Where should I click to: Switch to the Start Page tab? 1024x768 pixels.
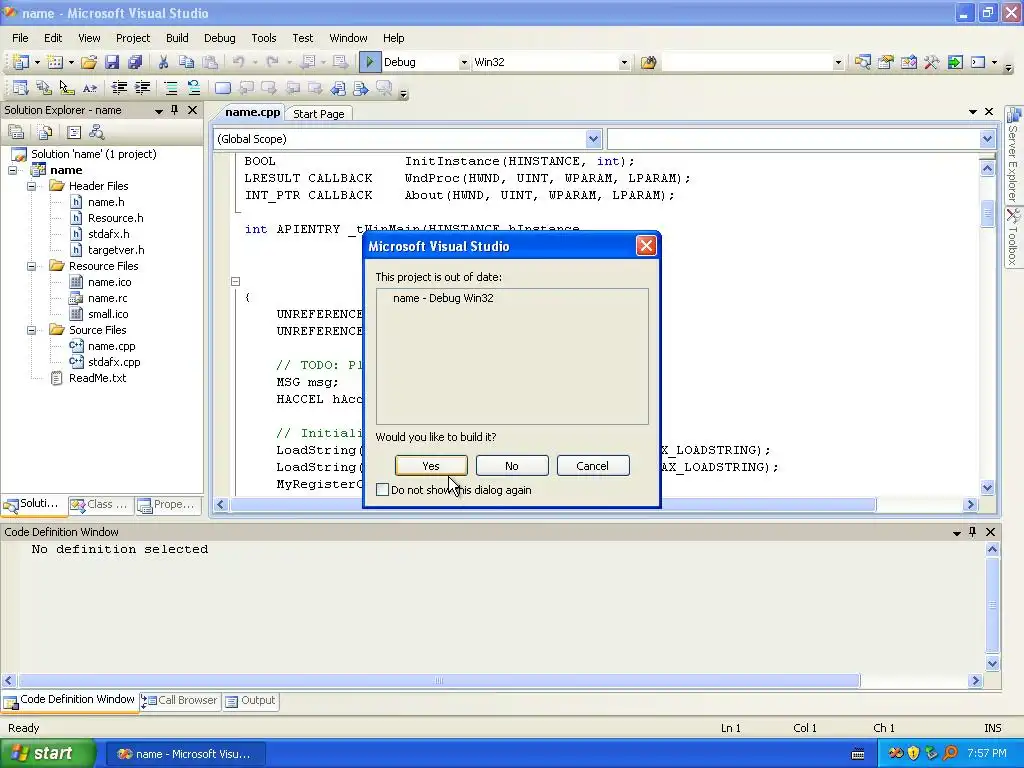tap(319, 114)
